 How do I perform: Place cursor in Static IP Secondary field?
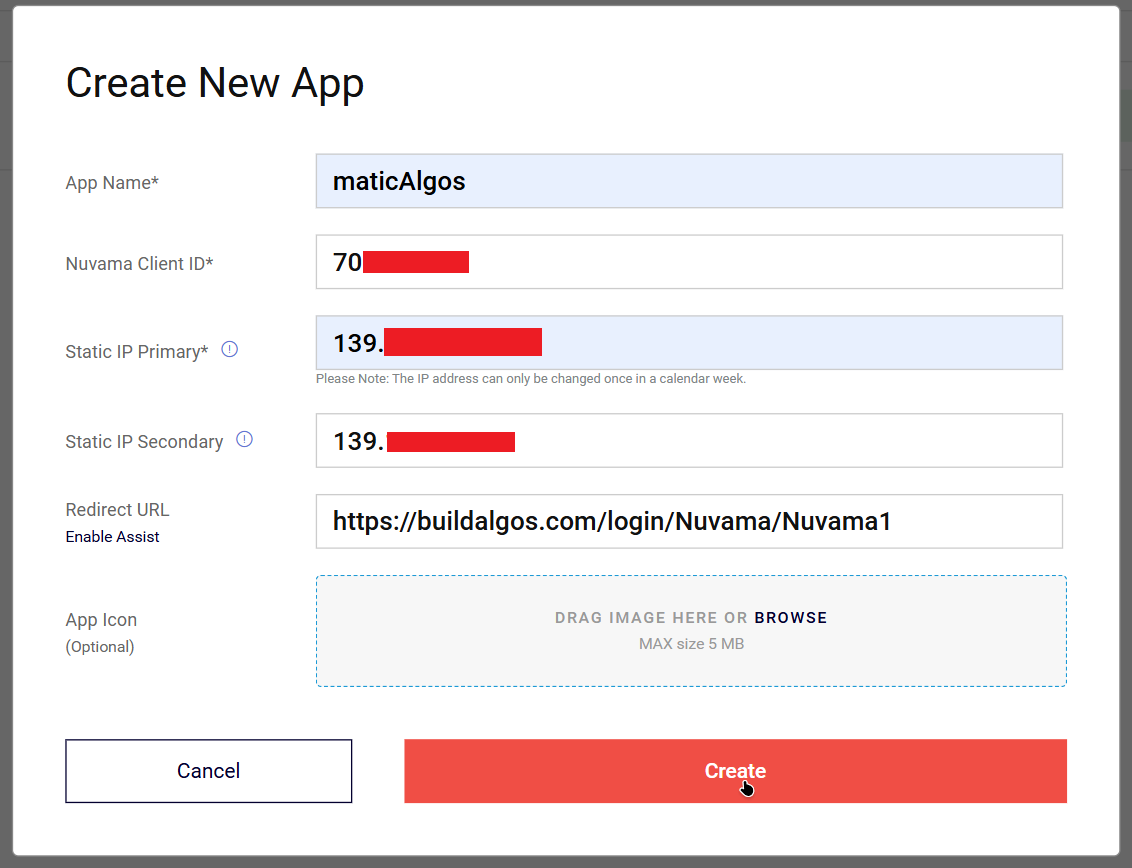tap(780, 441)
